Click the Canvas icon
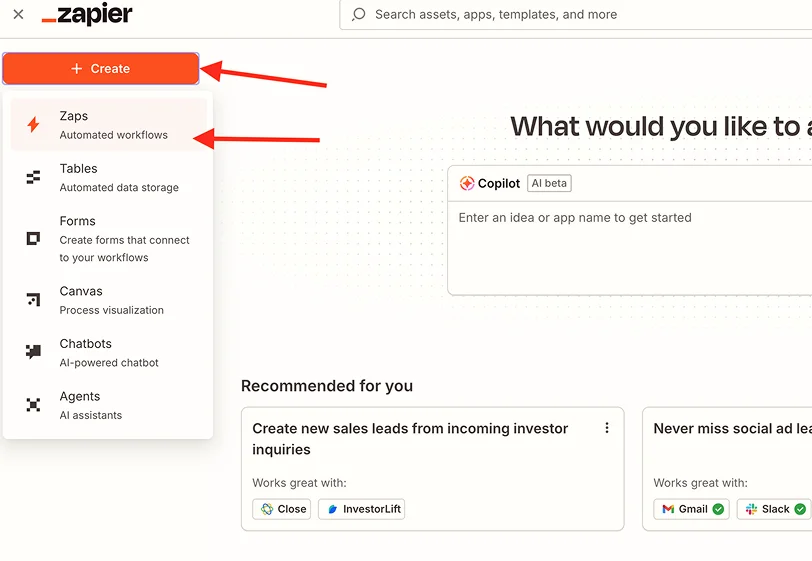Image resolution: width=812 pixels, height=561 pixels. click(x=33, y=300)
